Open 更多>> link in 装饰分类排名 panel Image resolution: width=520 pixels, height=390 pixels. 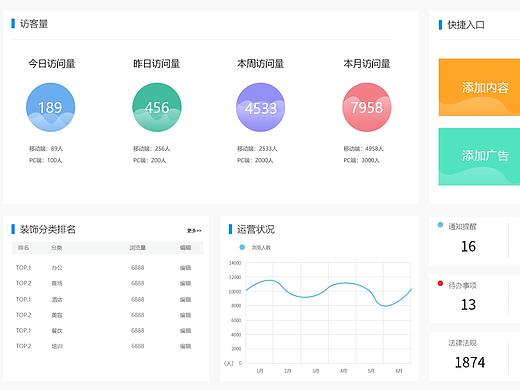click(194, 230)
